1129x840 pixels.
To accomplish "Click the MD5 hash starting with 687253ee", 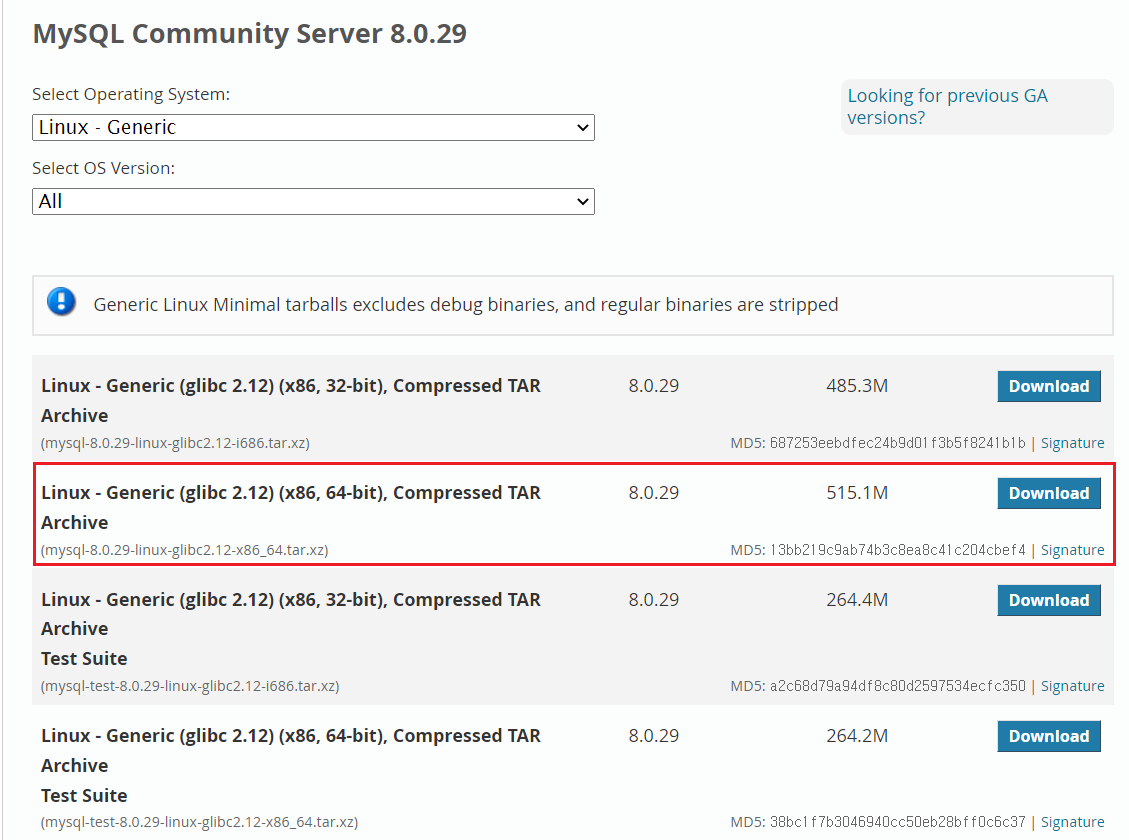I will (x=897, y=443).
